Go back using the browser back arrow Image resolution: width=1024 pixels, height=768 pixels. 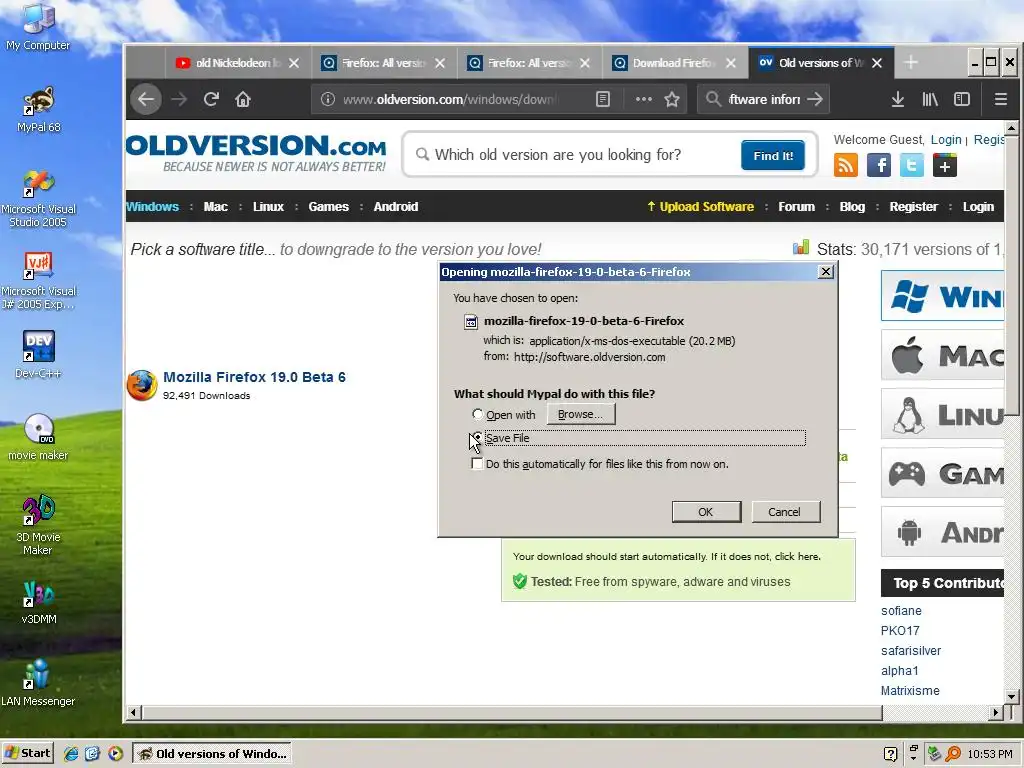click(146, 99)
